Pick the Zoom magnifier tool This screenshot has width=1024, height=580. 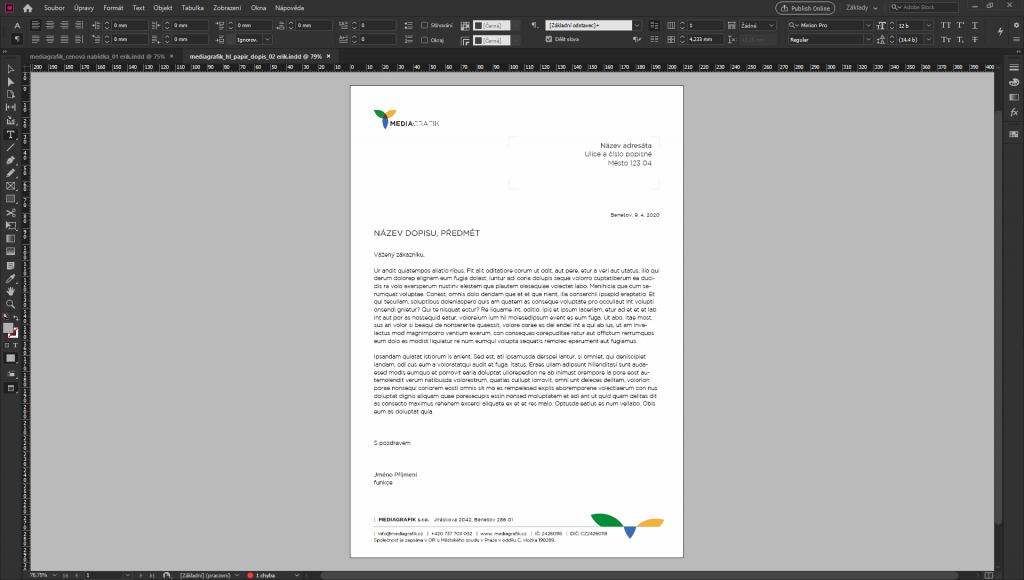tap(10, 304)
